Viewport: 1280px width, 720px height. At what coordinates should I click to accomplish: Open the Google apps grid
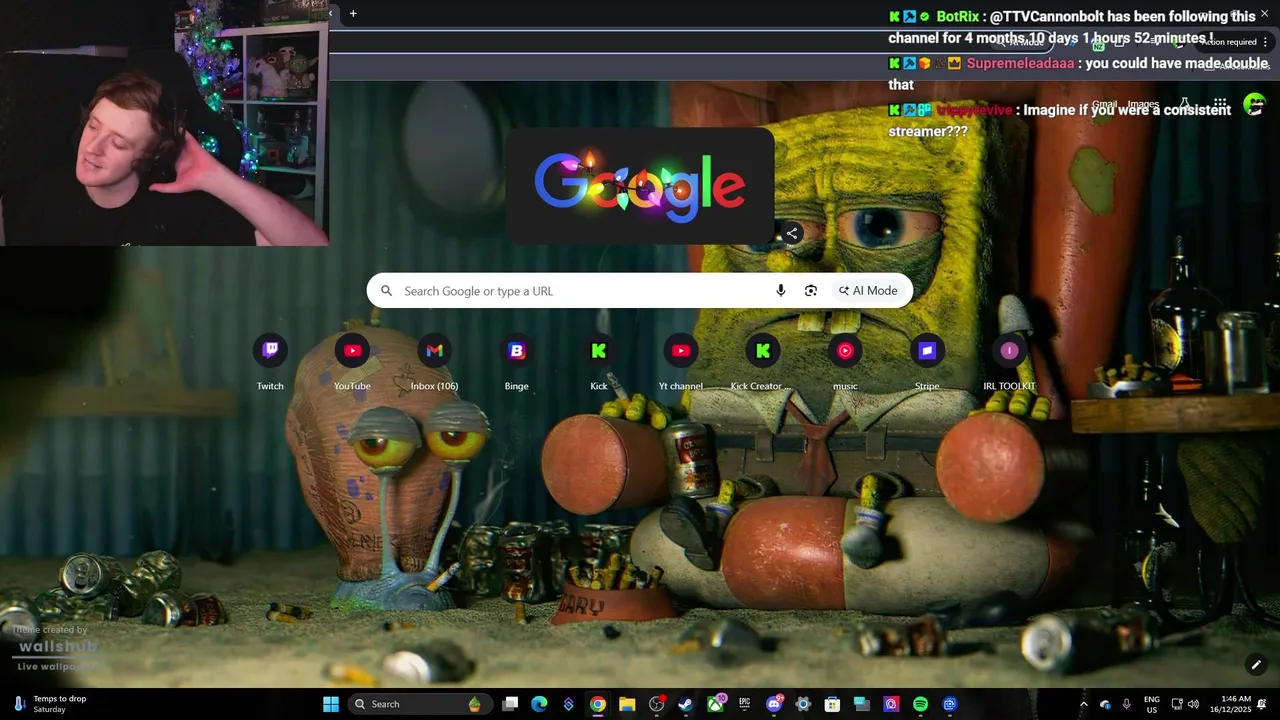pos(1220,104)
